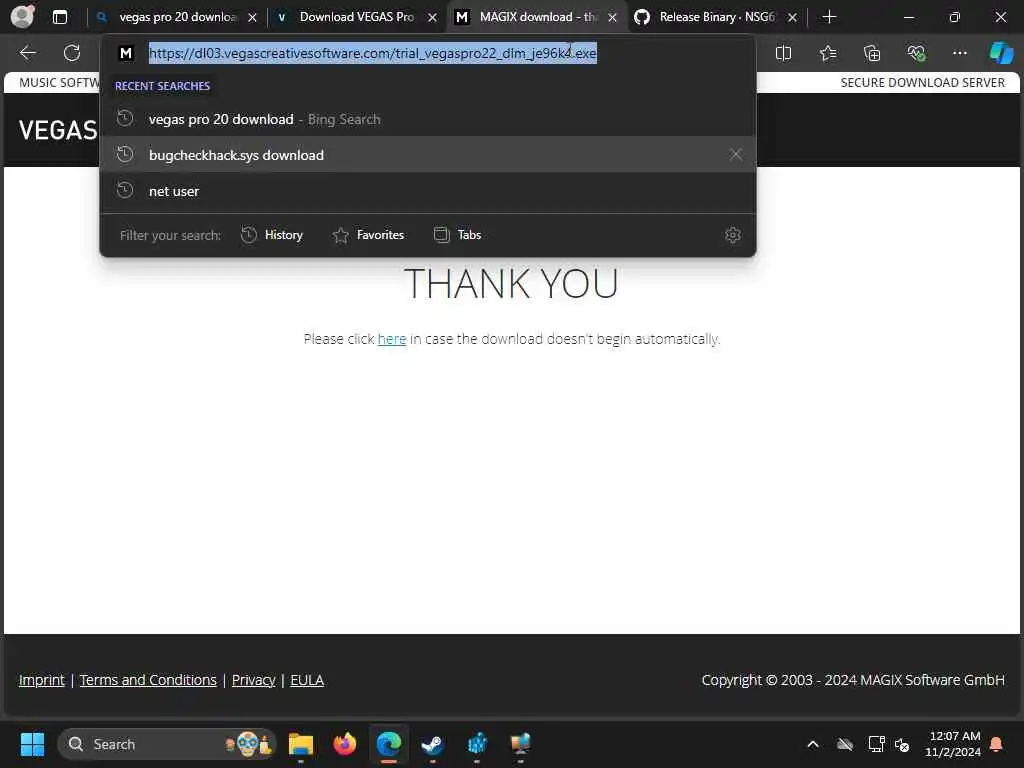Screen dimensions: 1024x768
Task: Open the Browser essentials heart icon
Action: (x=916, y=53)
